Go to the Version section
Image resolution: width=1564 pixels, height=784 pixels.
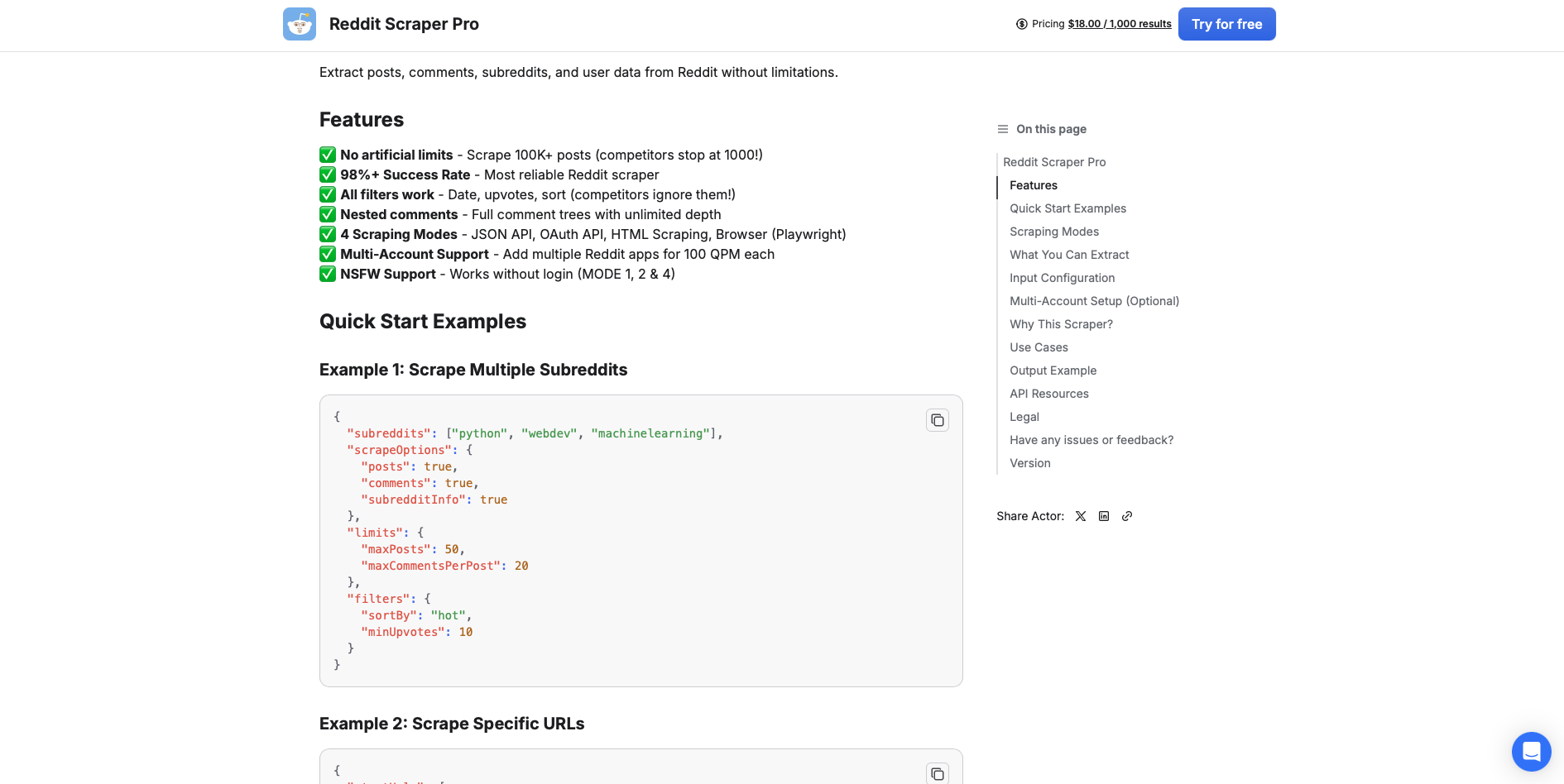click(x=1029, y=463)
